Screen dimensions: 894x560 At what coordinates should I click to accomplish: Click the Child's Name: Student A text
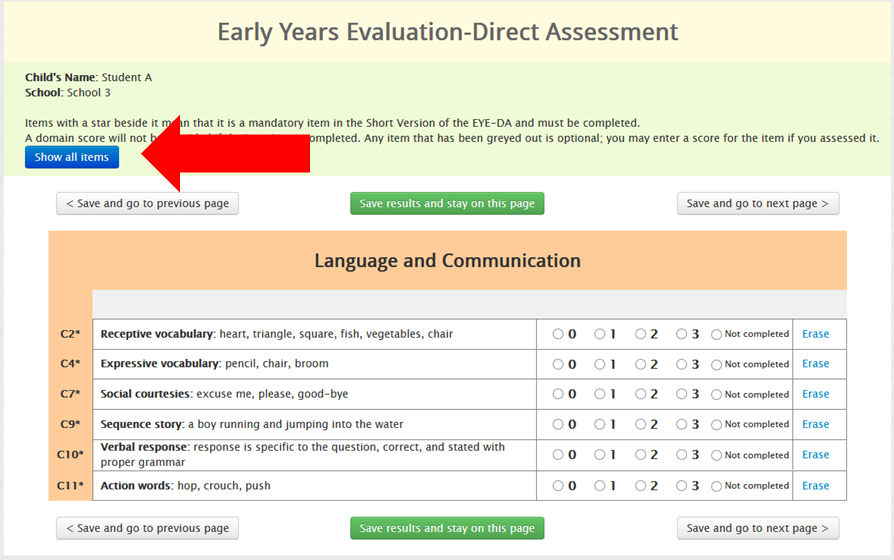(88, 78)
